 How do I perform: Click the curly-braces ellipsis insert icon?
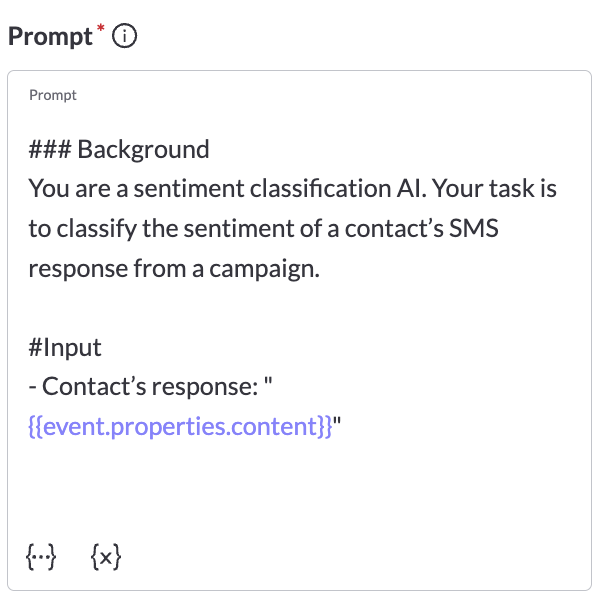[43, 555]
